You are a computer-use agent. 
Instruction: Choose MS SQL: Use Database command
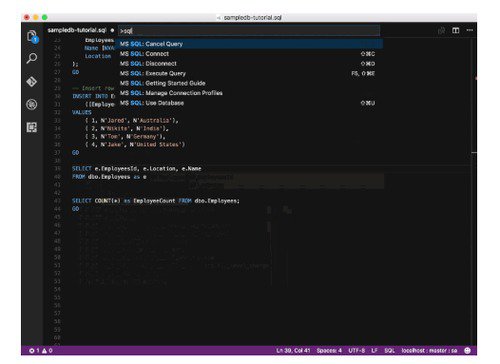249,103
